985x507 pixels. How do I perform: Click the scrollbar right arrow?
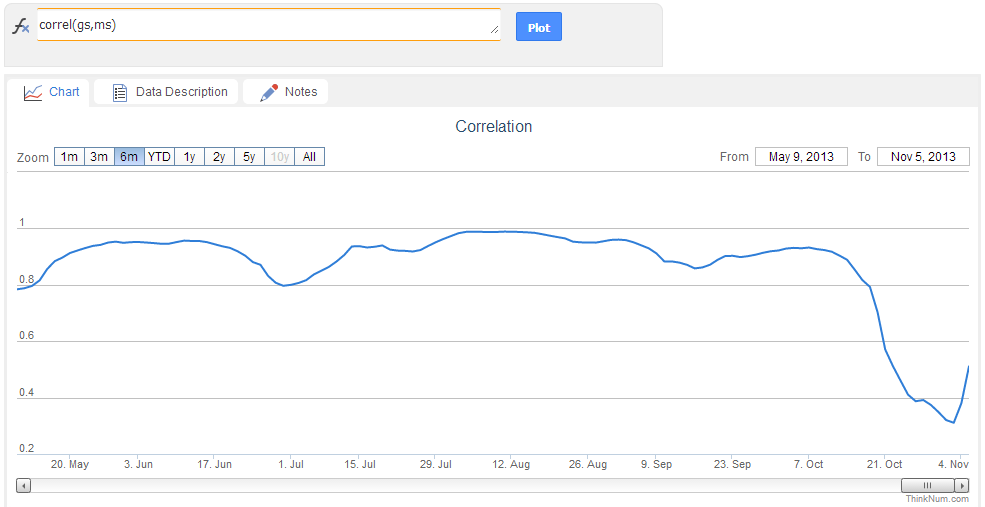tap(962, 485)
